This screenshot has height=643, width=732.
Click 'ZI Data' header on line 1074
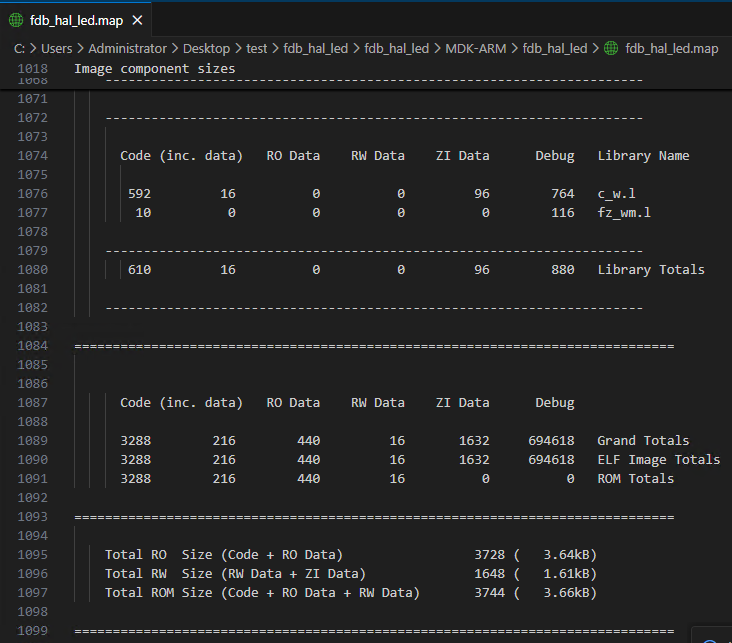point(462,155)
